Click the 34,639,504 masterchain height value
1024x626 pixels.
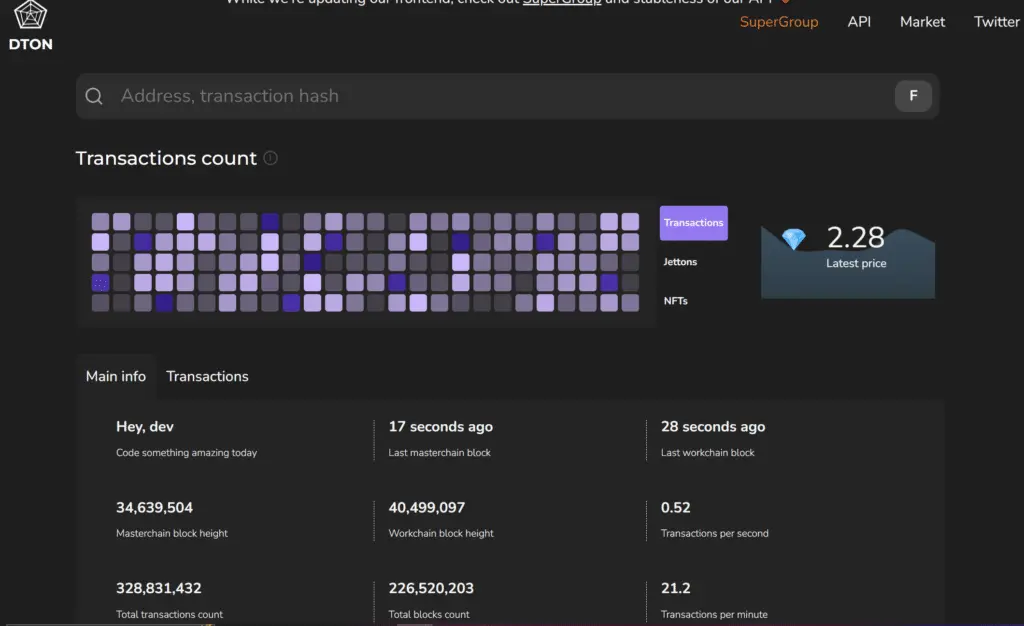coord(154,508)
